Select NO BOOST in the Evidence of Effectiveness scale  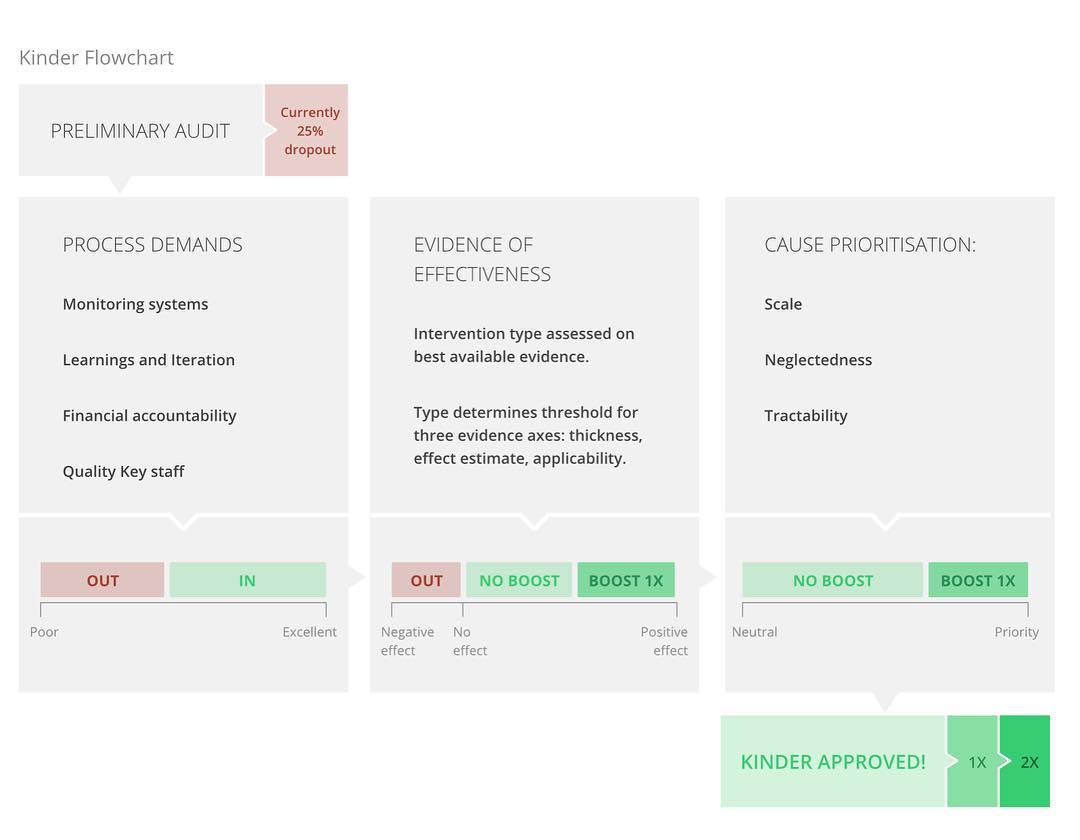tap(519, 580)
